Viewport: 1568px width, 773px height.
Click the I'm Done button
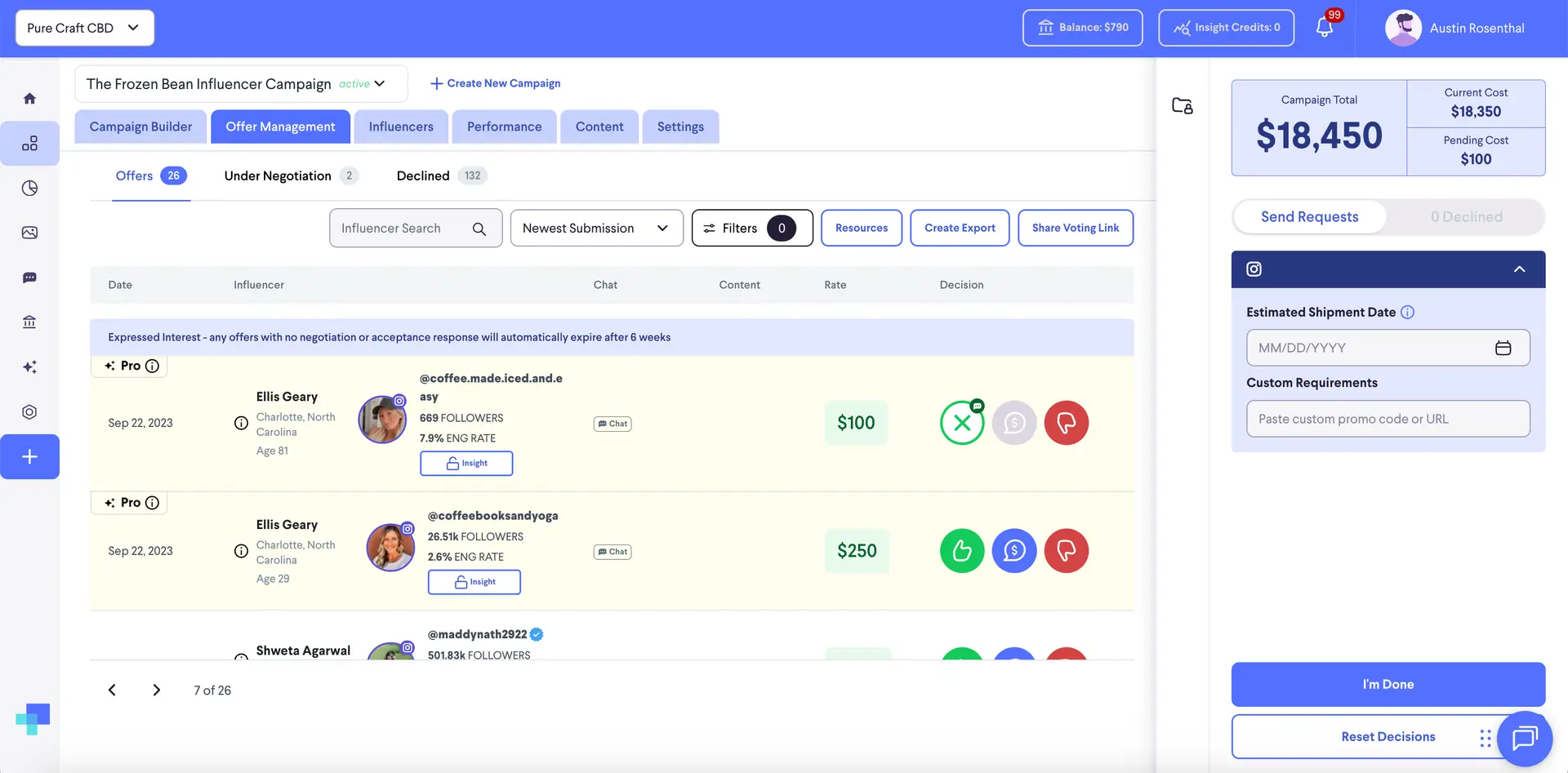pyautogui.click(x=1388, y=684)
